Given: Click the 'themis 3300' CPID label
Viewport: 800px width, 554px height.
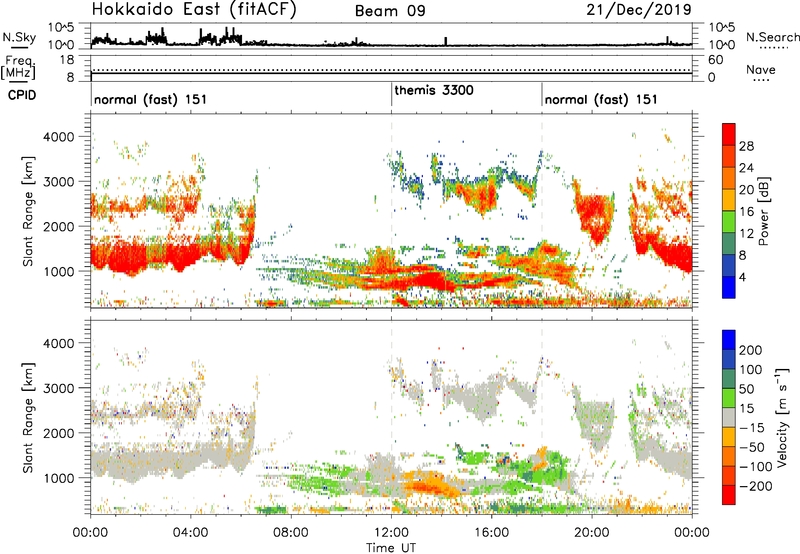Looking at the screenshot, I should click(434, 90).
